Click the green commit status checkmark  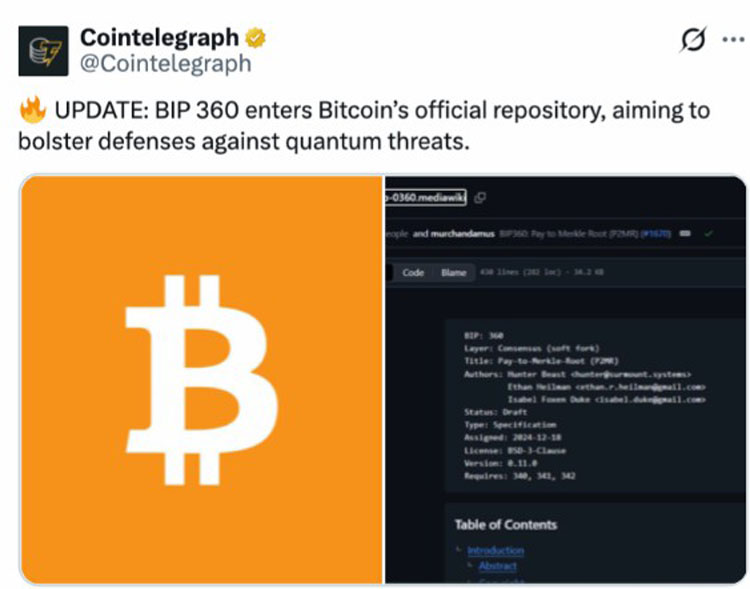point(708,233)
